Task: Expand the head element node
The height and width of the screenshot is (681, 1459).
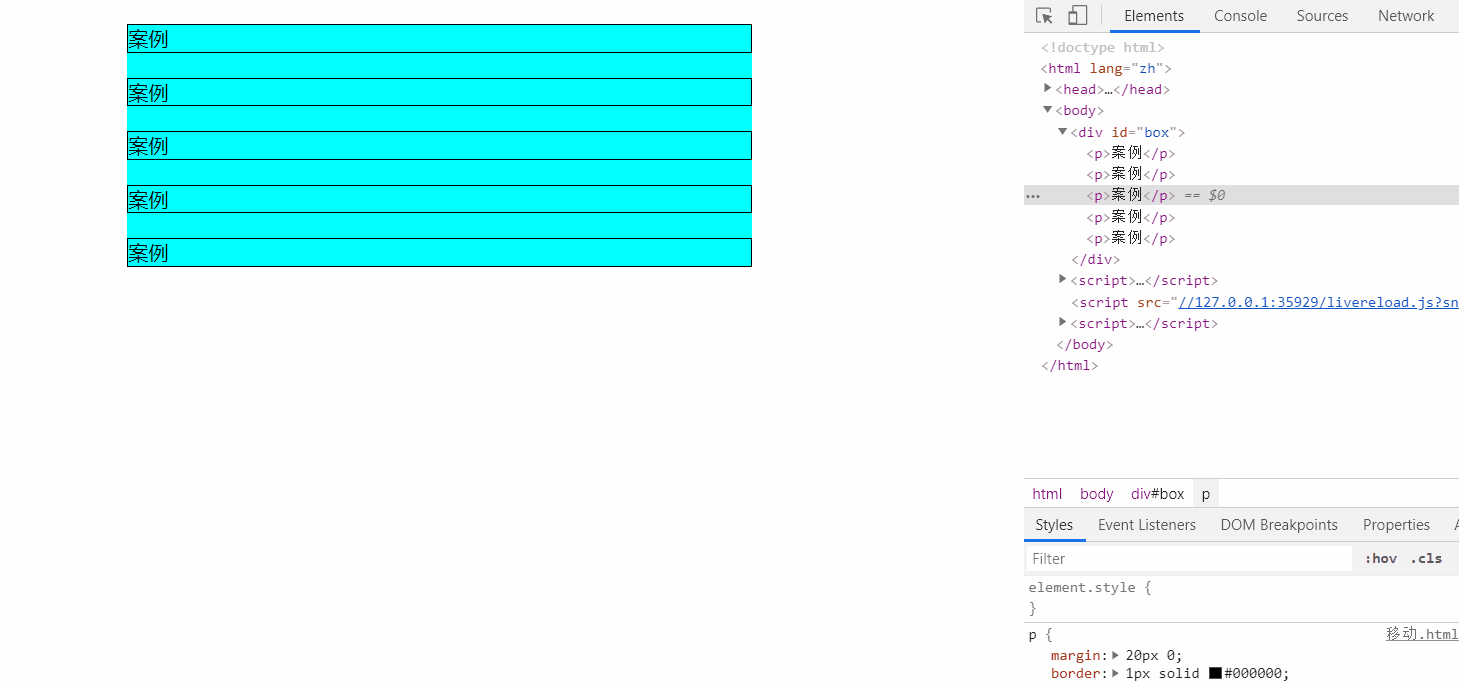Action: click(1048, 89)
